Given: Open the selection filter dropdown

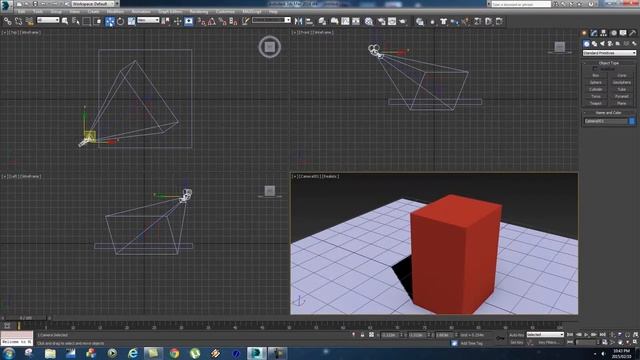Looking at the screenshot, I should tap(48, 20).
